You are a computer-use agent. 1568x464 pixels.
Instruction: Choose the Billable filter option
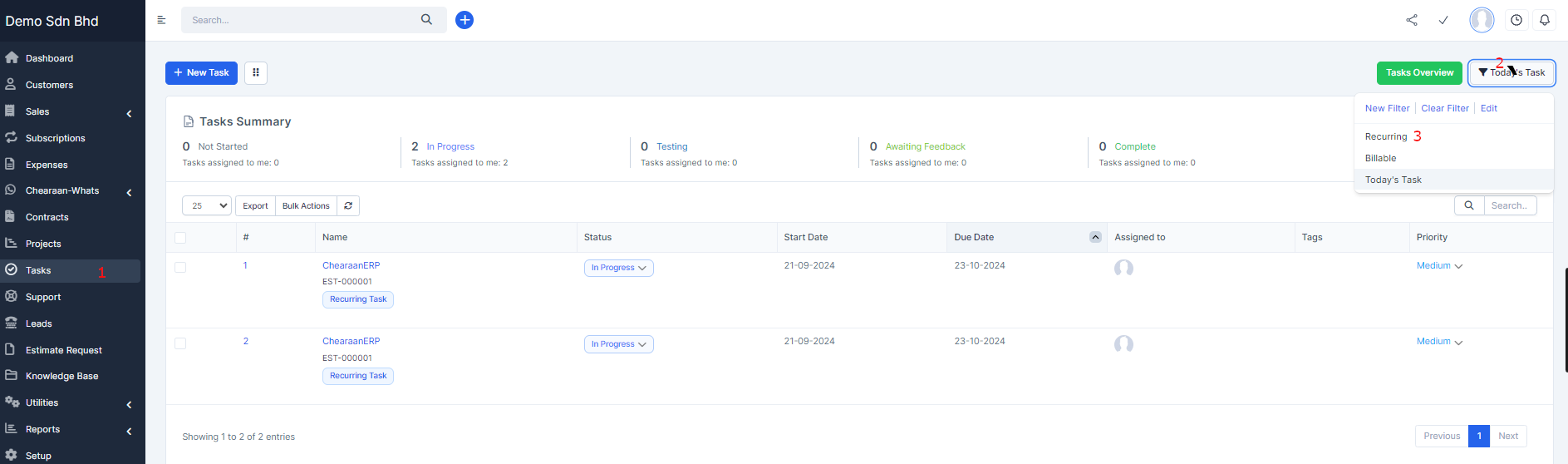(x=1380, y=158)
